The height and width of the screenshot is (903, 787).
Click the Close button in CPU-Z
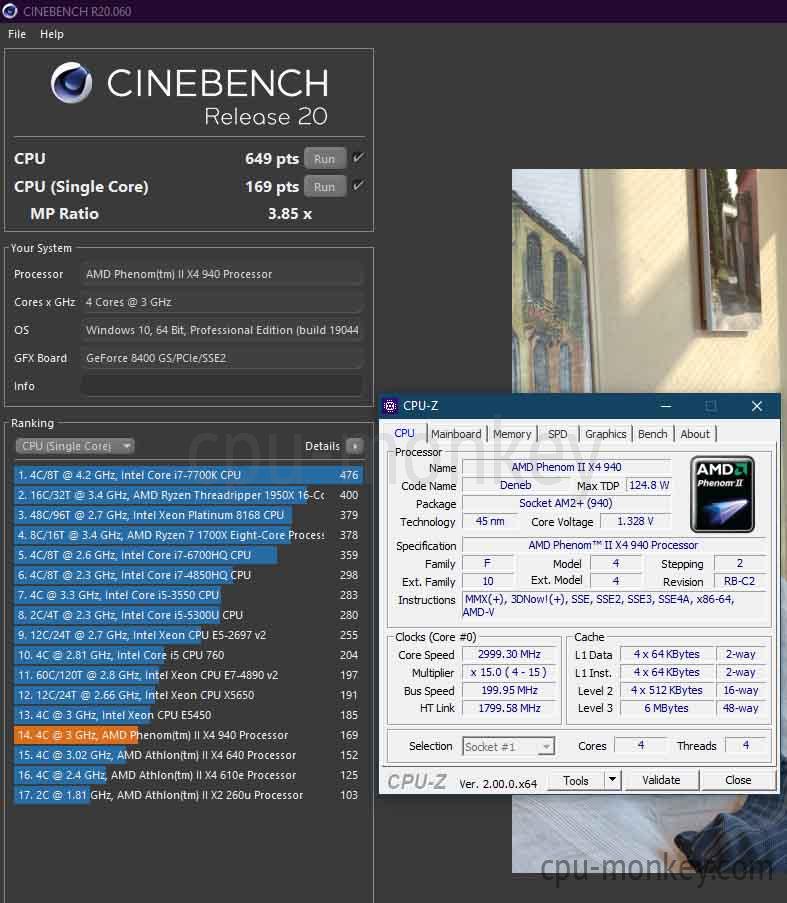(737, 780)
